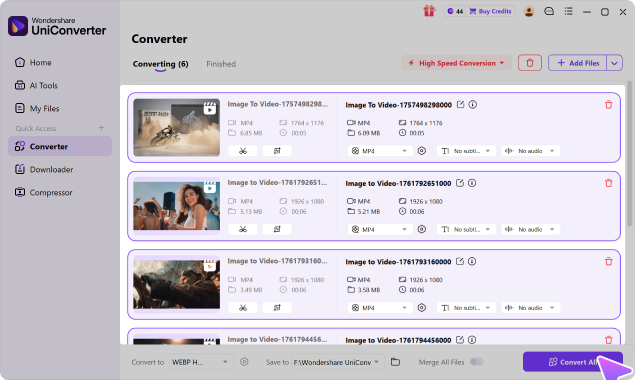Play the smiling woman party video thumbnail

pyautogui.click(x=177, y=206)
